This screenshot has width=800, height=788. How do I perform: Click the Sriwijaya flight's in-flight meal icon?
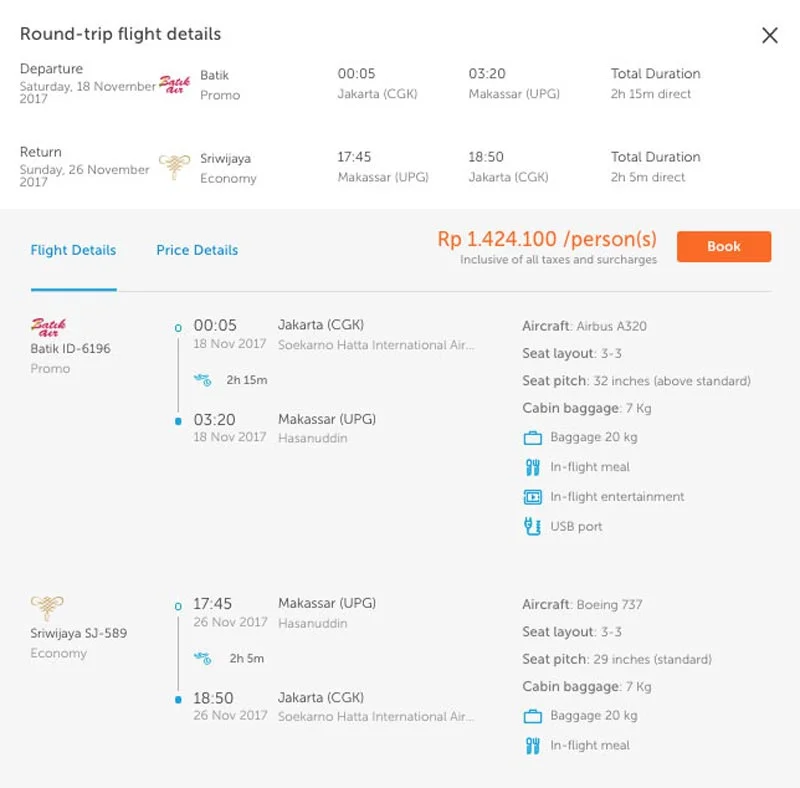(x=533, y=746)
